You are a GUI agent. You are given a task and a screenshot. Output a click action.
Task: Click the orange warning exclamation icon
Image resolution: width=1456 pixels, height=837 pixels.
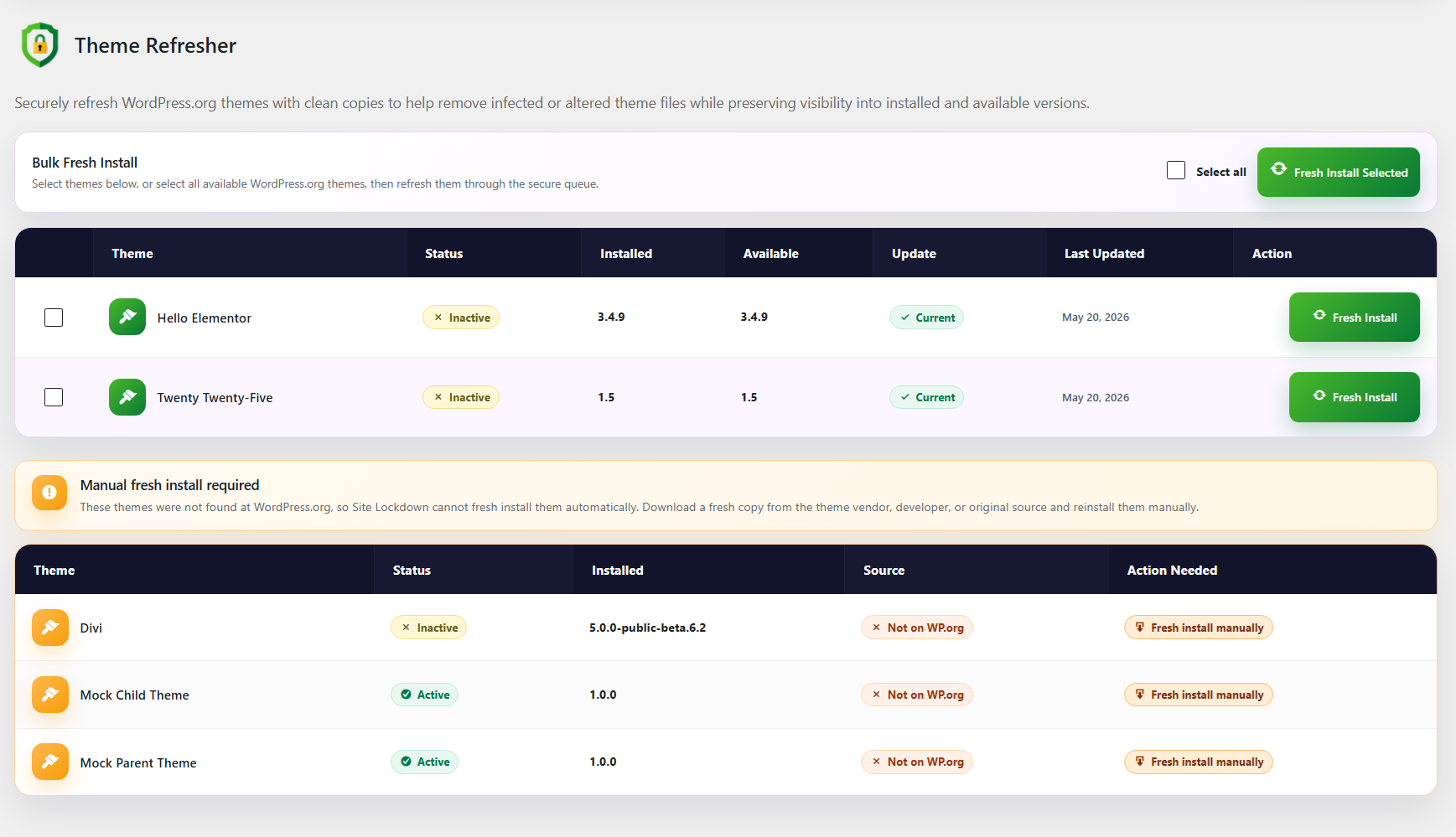click(x=49, y=493)
